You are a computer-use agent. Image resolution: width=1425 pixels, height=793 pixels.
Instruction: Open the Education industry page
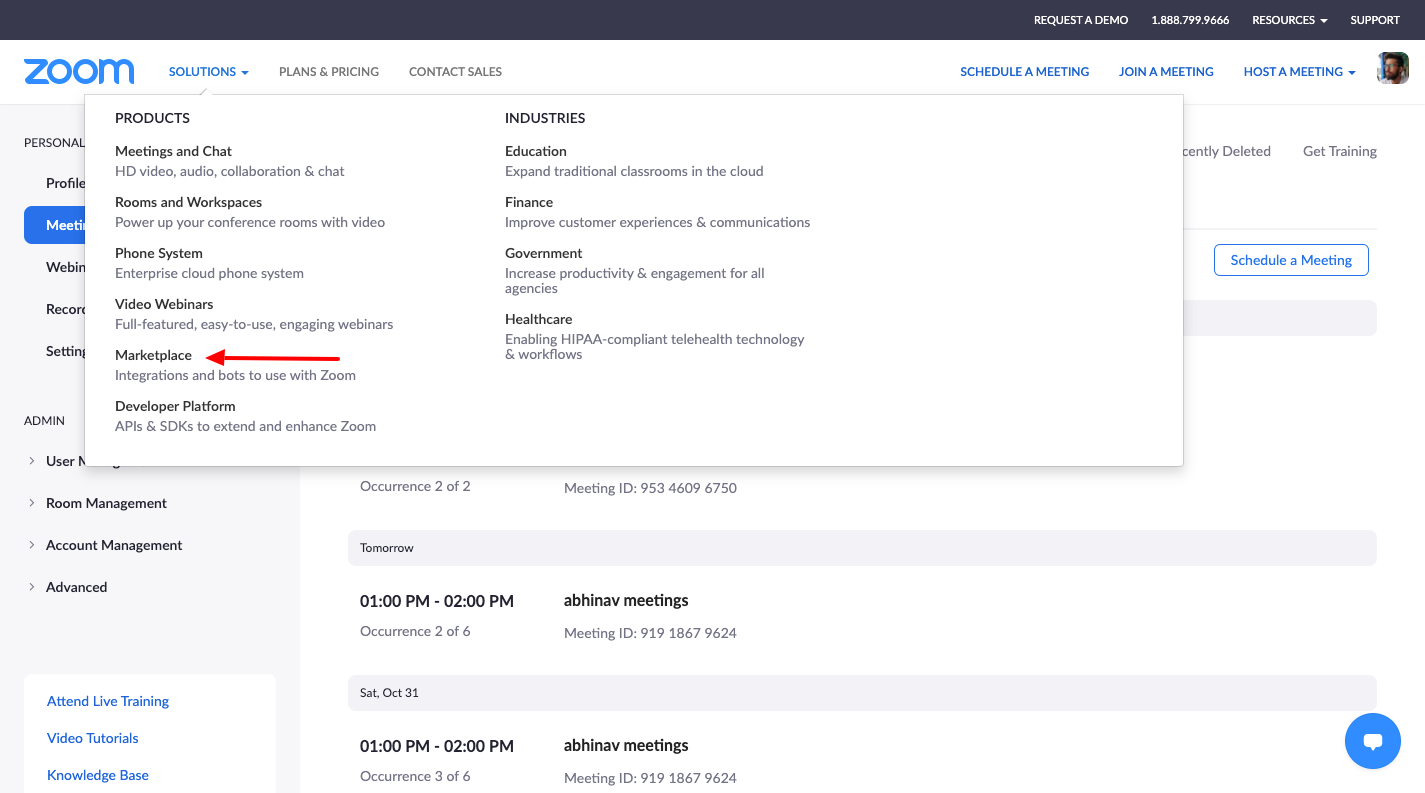point(535,151)
